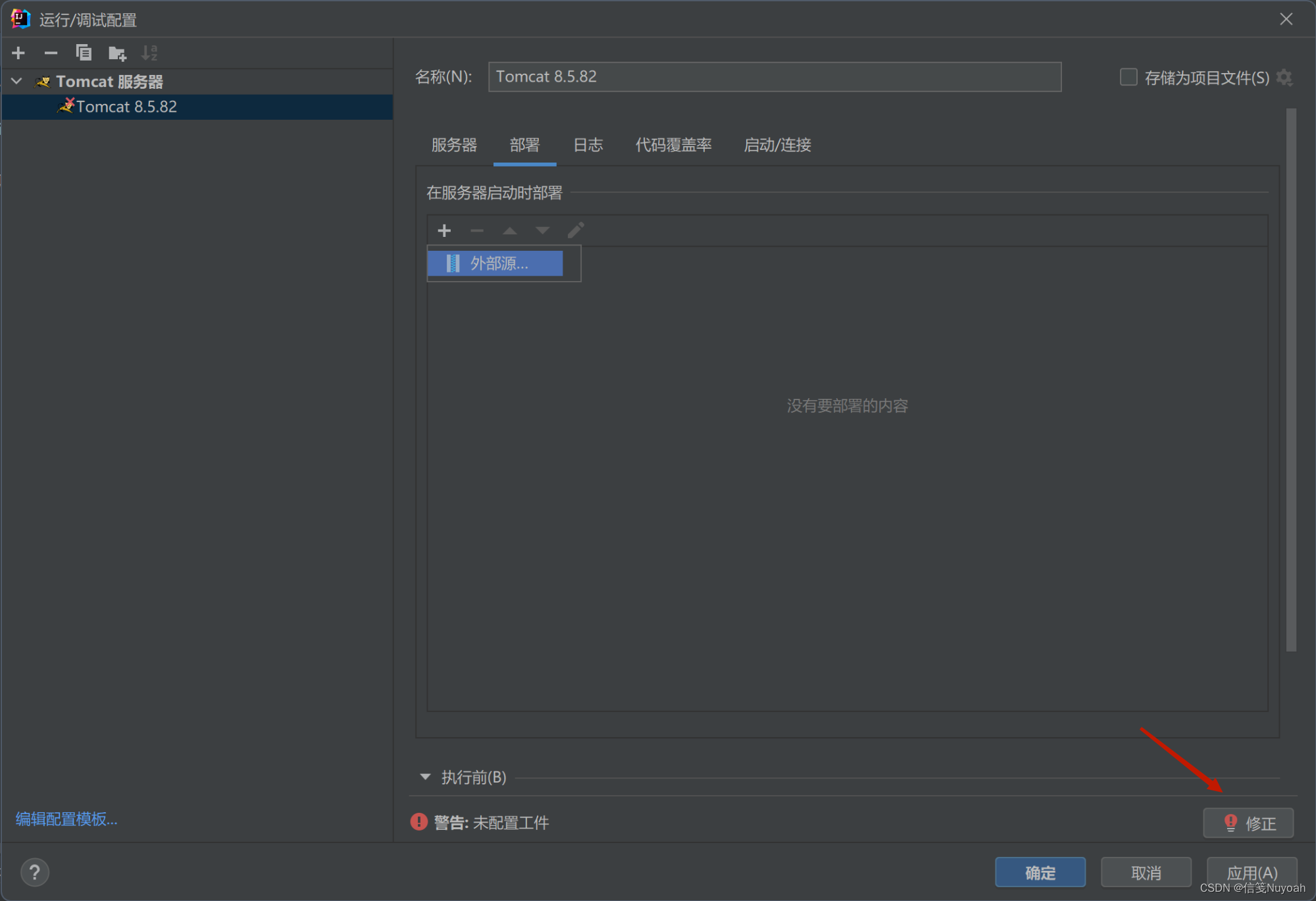Click the 在服务器启动时部署 section label
Screen dimensions: 1316x901
494,193
